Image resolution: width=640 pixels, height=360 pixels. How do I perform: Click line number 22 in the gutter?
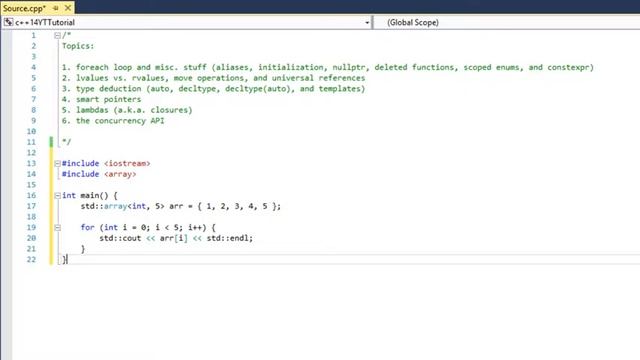tap(31, 260)
